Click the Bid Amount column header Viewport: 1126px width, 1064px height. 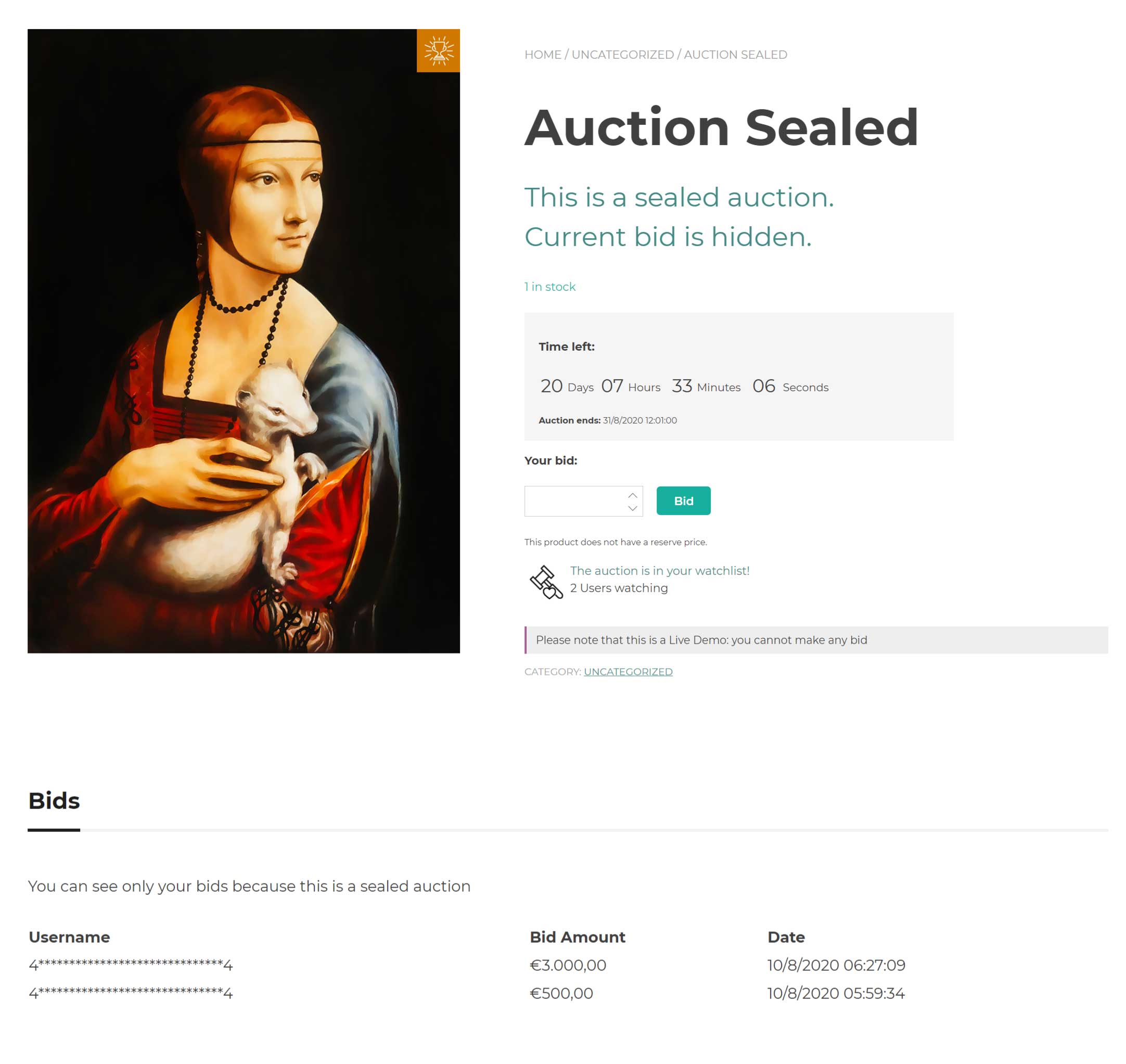(577, 937)
